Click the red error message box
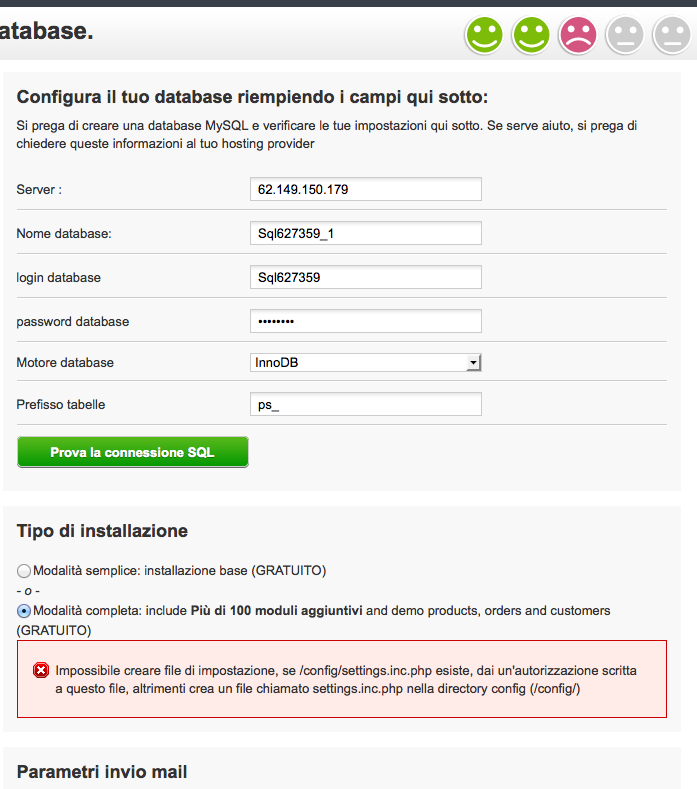 pyautogui.click(x=342, y=679)
